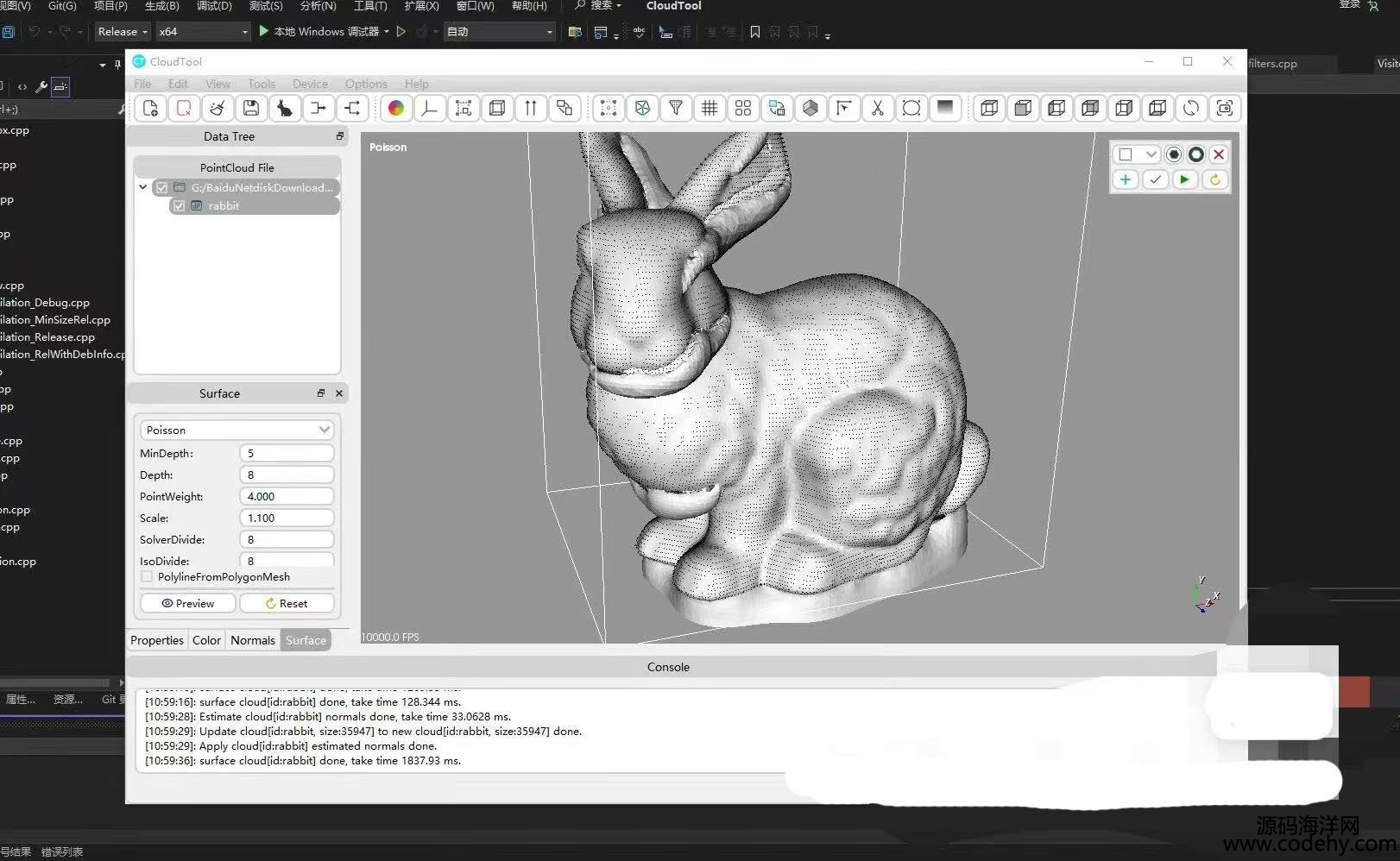Image resolution: width=1400 pixels, height=861 pixels.
Task: Click the Scale field showing 1.100
Action: pos(287,518)
